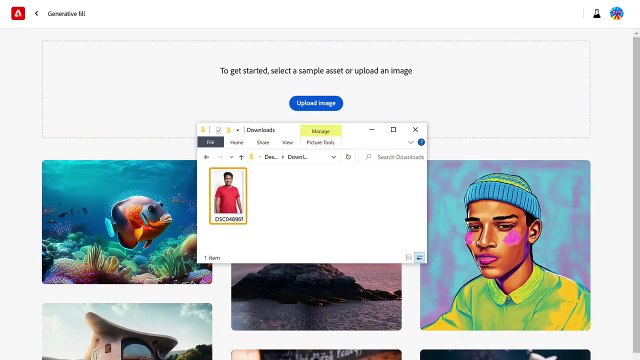Refresh the Downloads folder

[348, 157]
